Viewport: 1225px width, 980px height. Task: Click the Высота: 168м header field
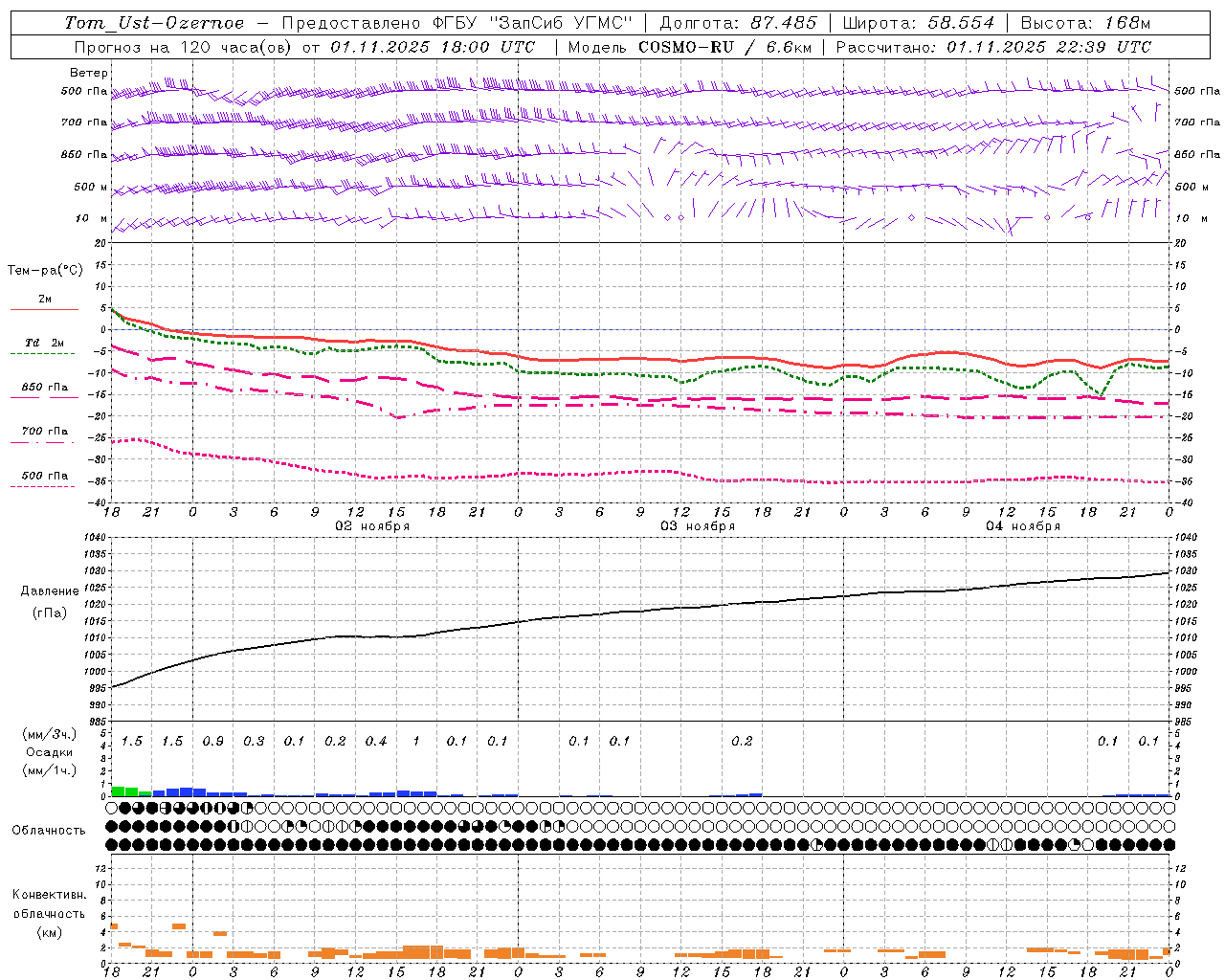point(1085,23)
